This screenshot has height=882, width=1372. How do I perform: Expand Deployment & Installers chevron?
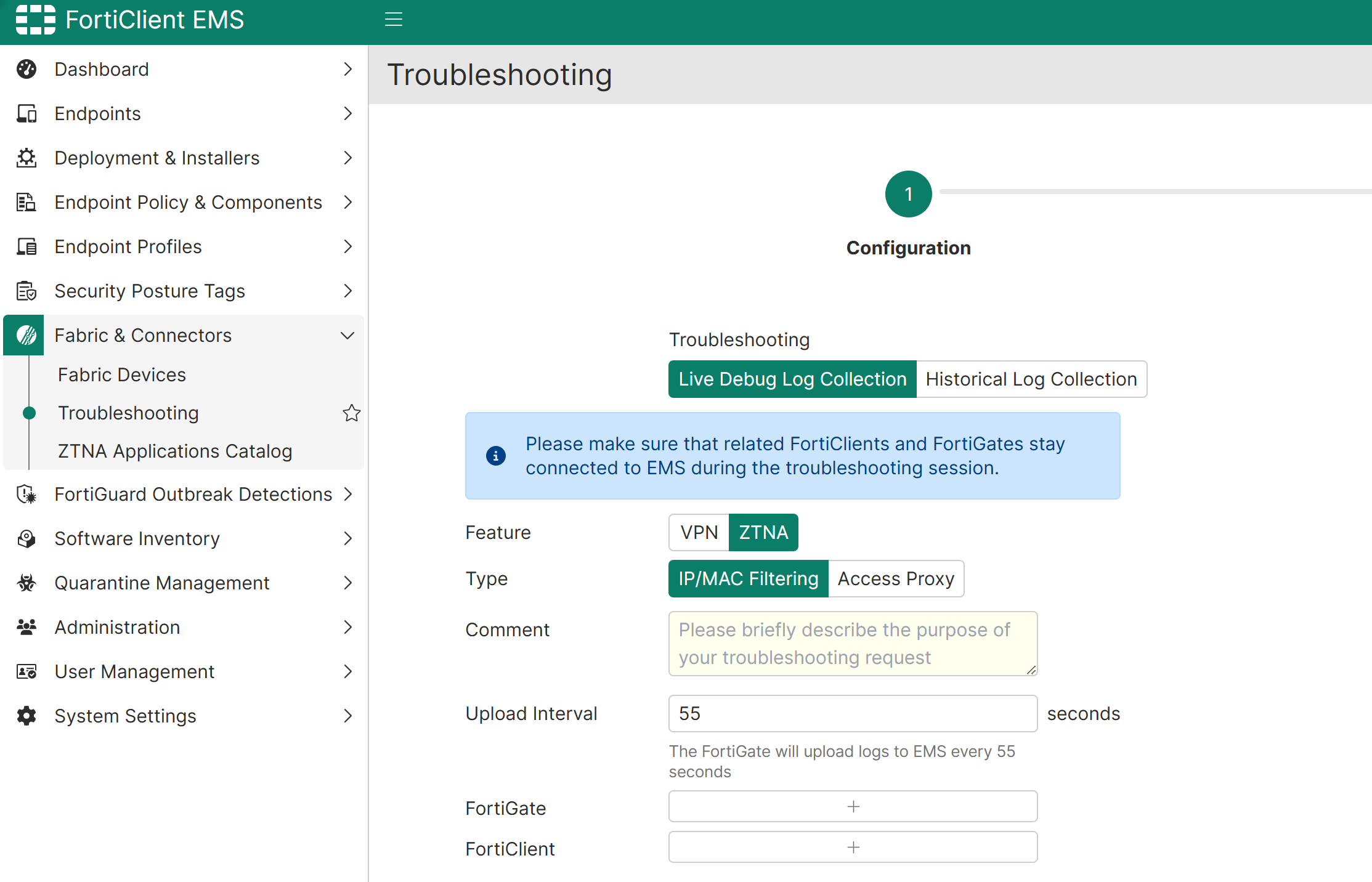click(347, 158)
